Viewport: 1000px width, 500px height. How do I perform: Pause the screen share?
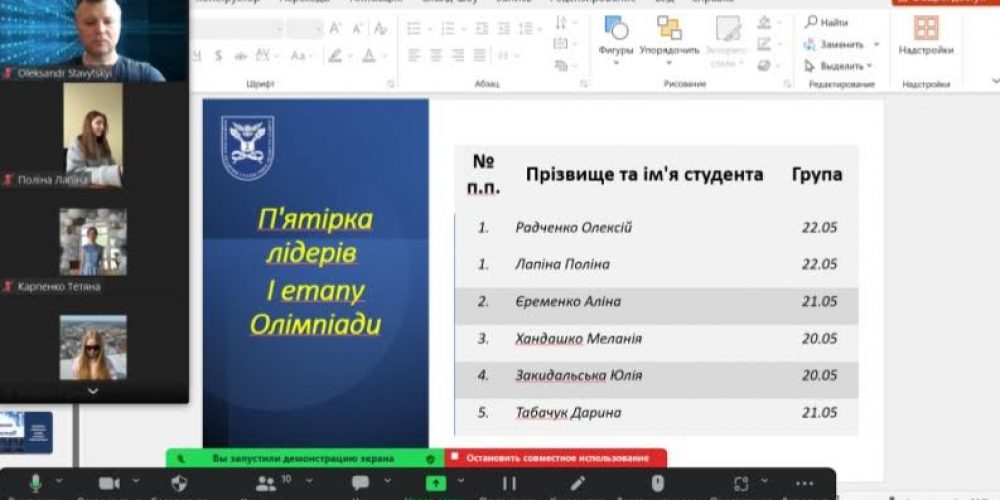coord(509,483)
